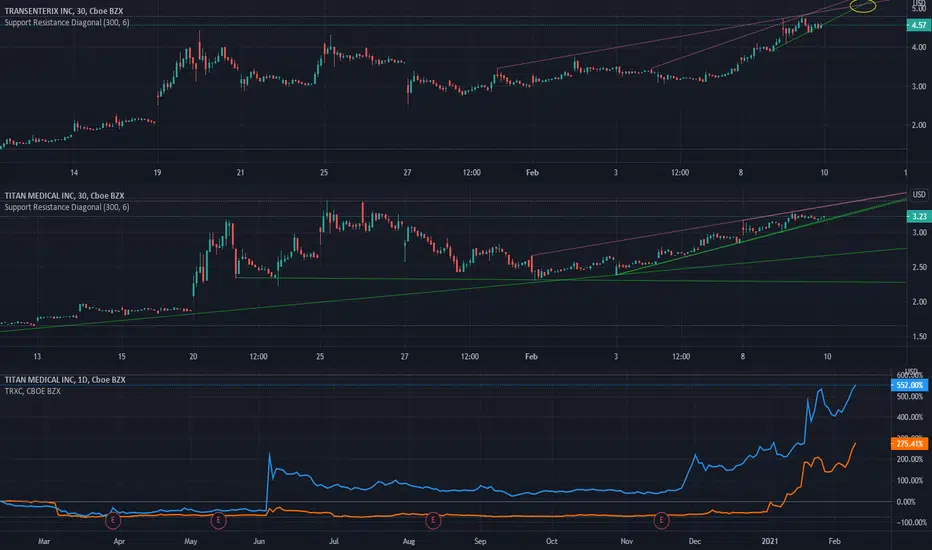932x550 pixels.
Task: Select the Support Resistance Diagonal indicator label under TRANSENTERIX
Action: point(67,23)
